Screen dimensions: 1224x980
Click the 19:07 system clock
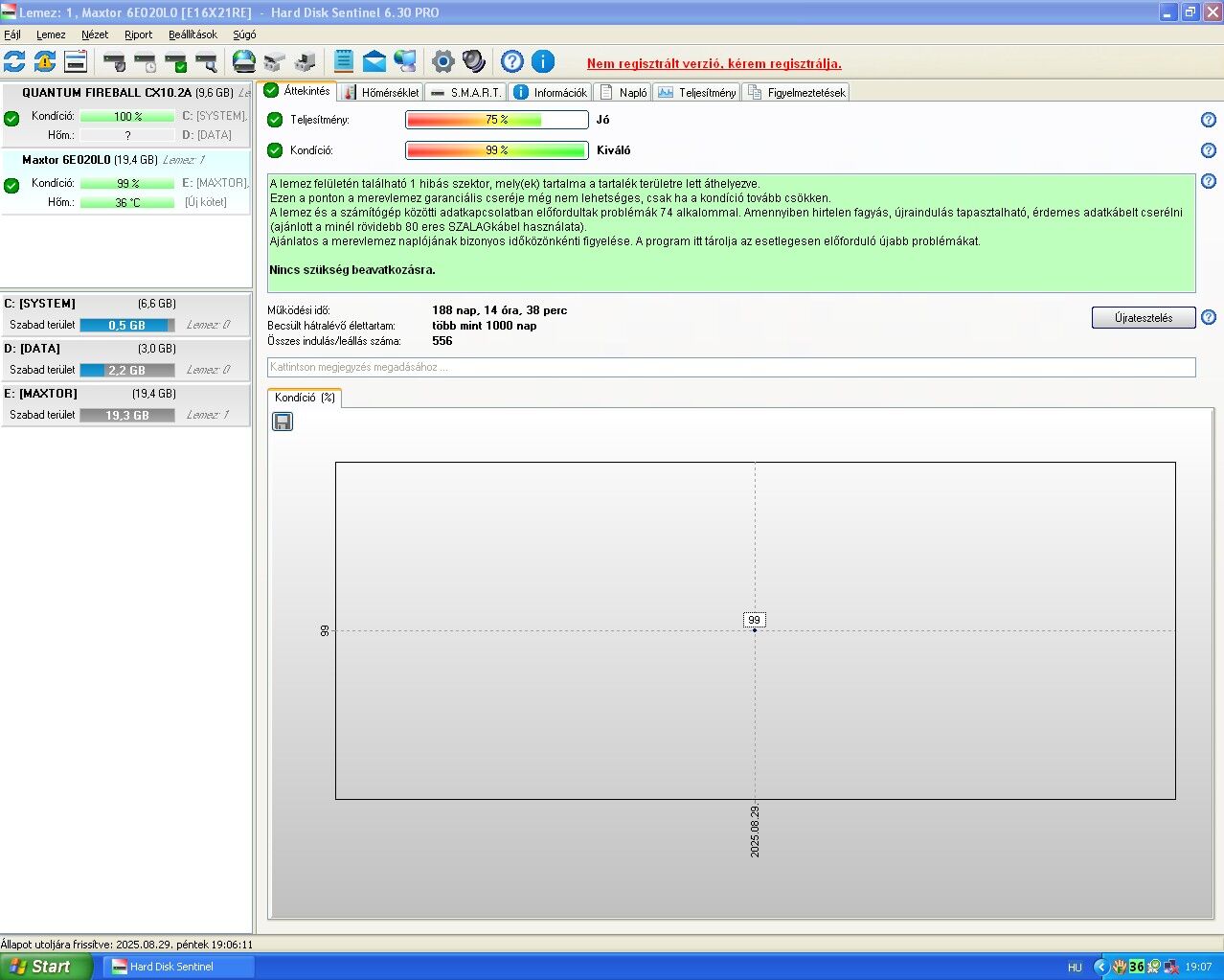(x=1198, y=968)
